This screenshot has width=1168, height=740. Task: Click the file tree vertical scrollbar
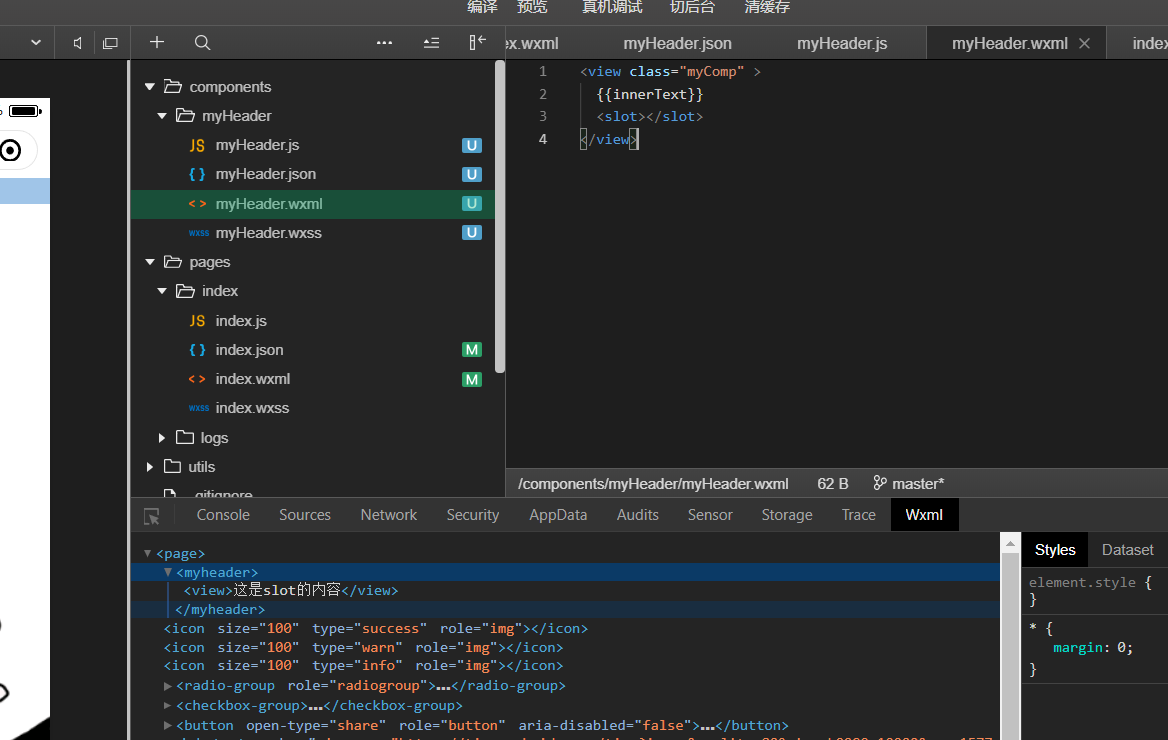pos(500,216)
